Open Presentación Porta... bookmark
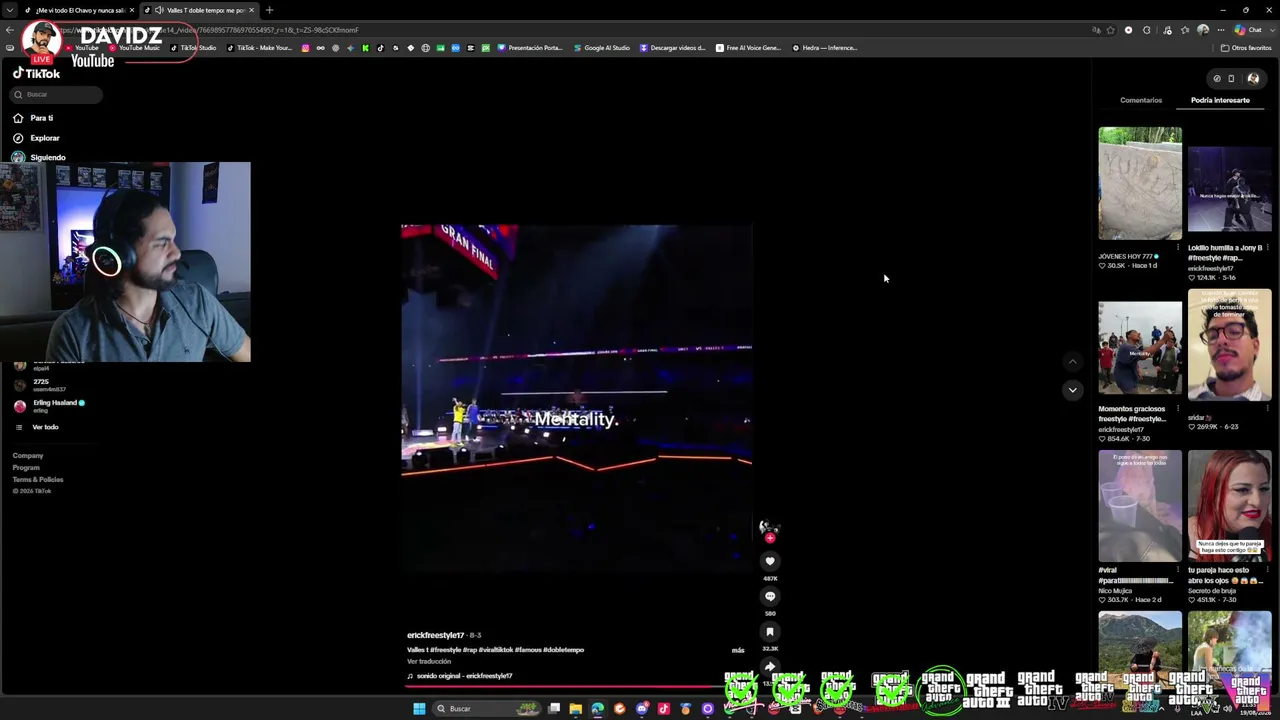 click(531, 48)
